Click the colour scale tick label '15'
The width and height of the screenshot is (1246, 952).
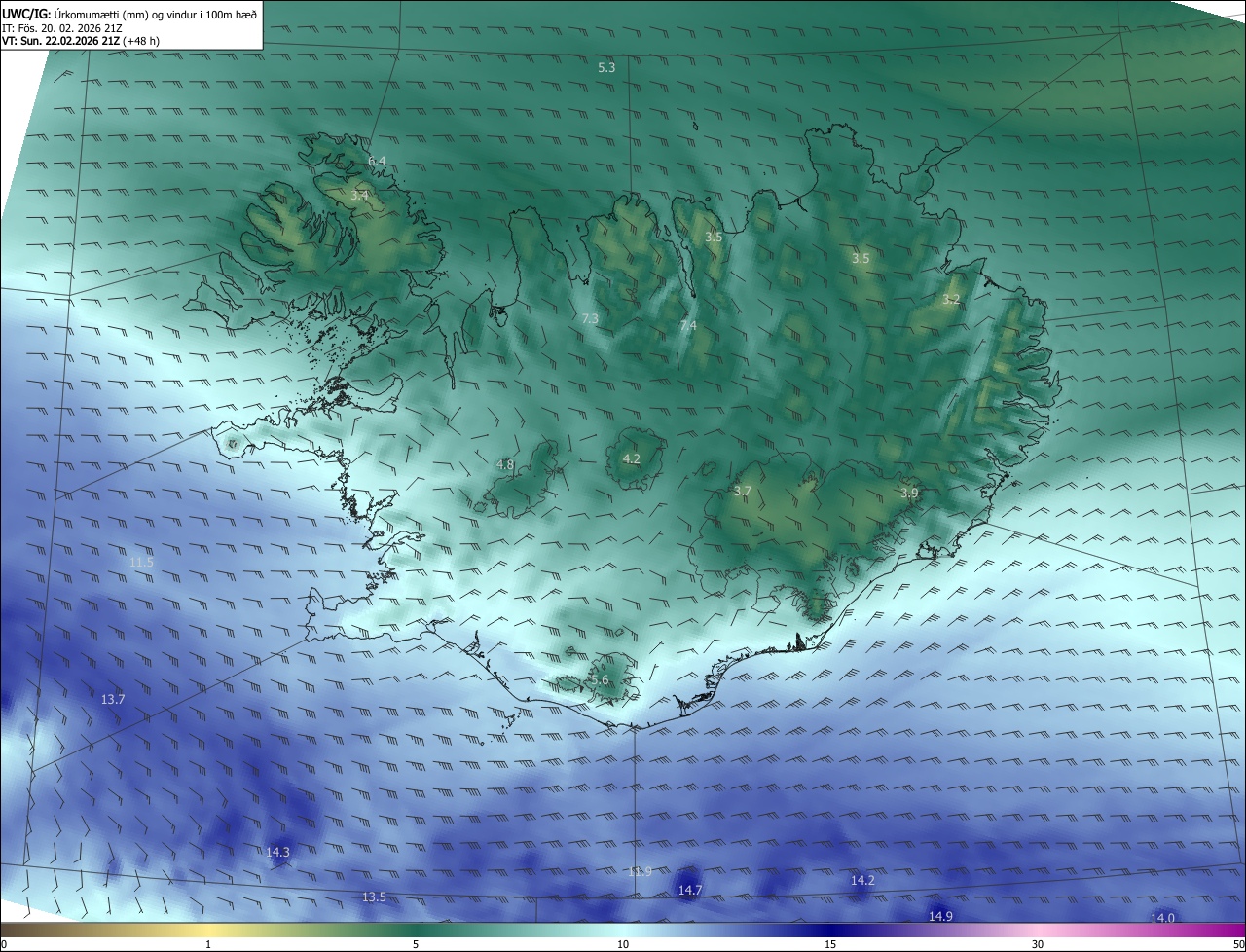830,944
